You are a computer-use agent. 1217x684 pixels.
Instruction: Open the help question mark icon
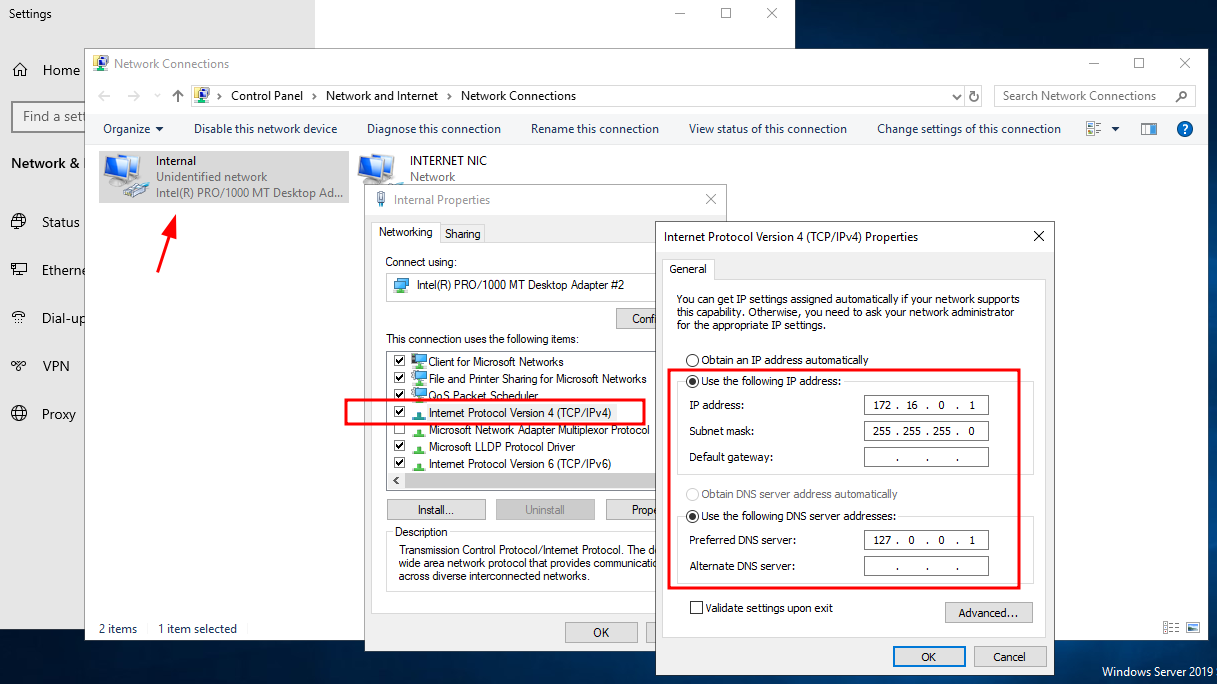point(1185,129)
